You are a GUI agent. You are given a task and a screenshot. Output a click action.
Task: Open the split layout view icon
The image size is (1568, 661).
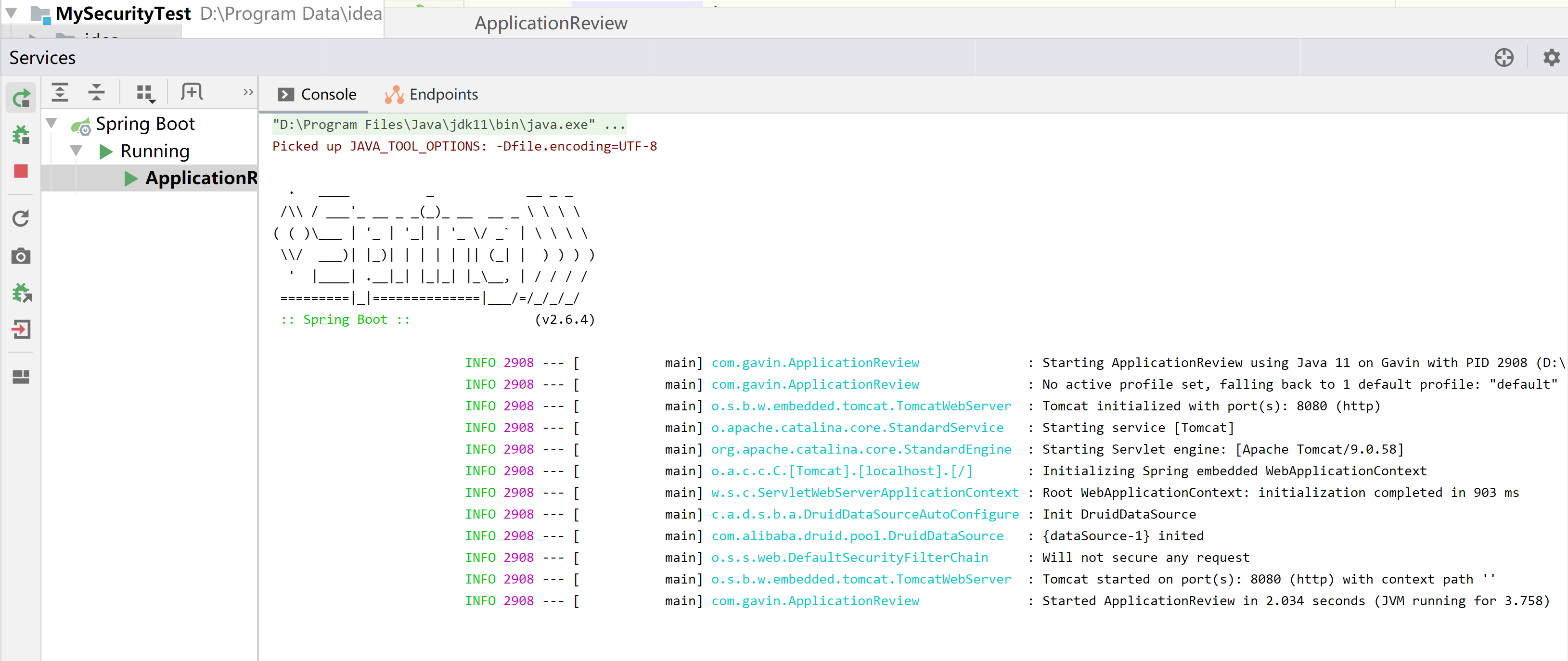[x=21, y=377]
